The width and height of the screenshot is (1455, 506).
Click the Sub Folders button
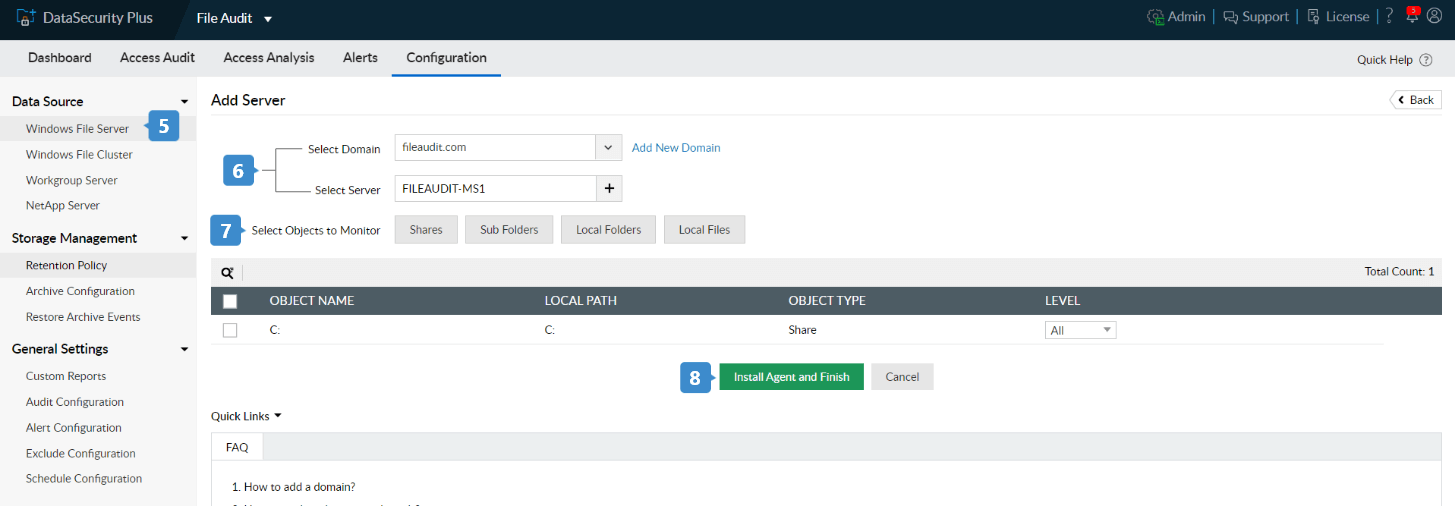tap(509, 230)
